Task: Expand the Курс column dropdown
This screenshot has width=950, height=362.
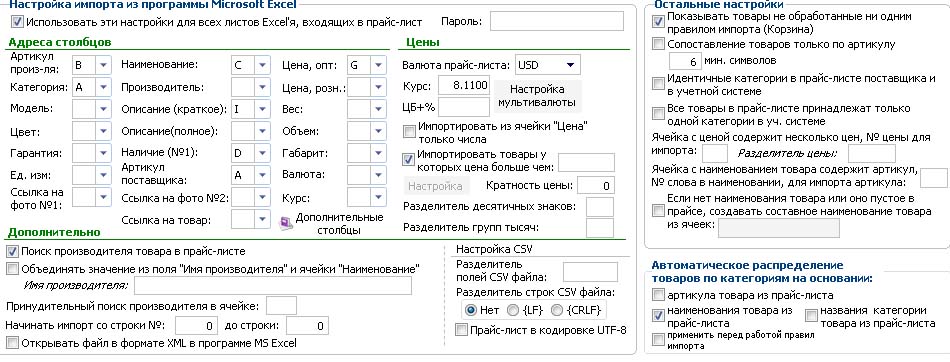Action: (378, 197)
